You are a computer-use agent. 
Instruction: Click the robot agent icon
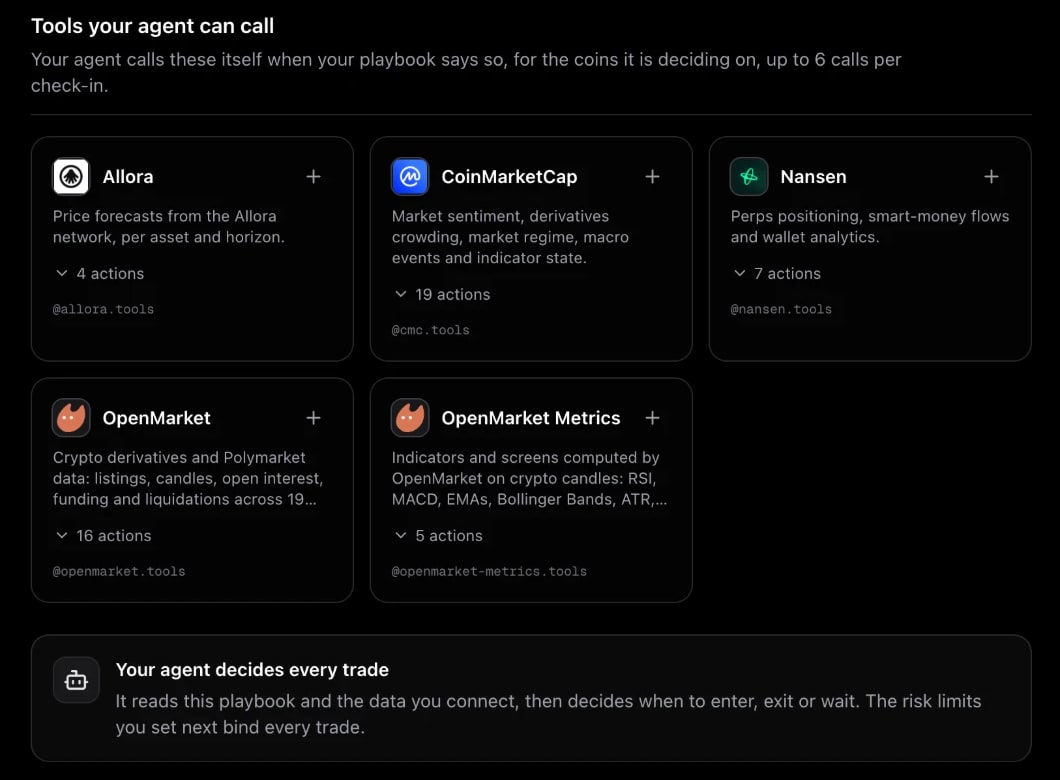point(76,680)
